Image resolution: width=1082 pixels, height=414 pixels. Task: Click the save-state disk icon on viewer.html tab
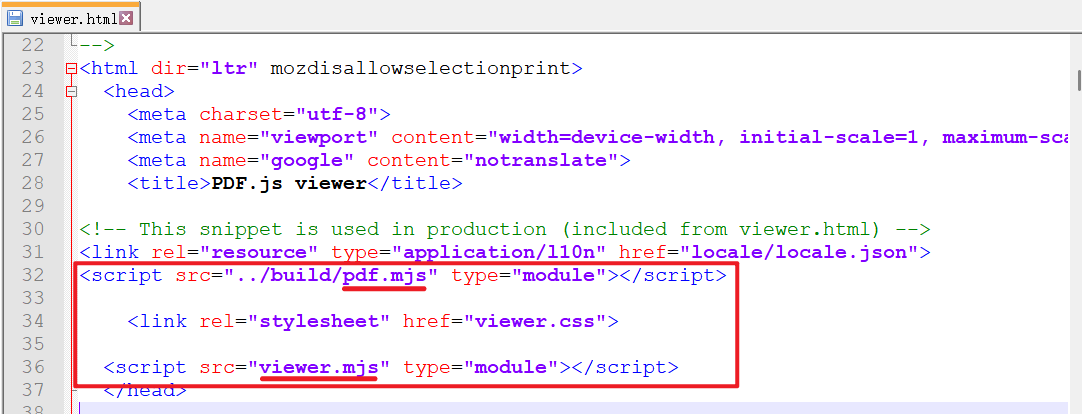point(15,18)
